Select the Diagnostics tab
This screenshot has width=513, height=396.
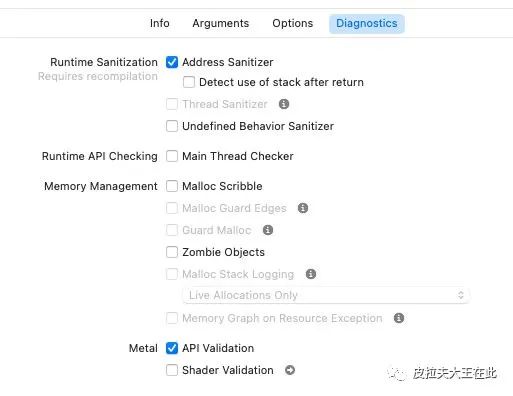coord(367,24)
